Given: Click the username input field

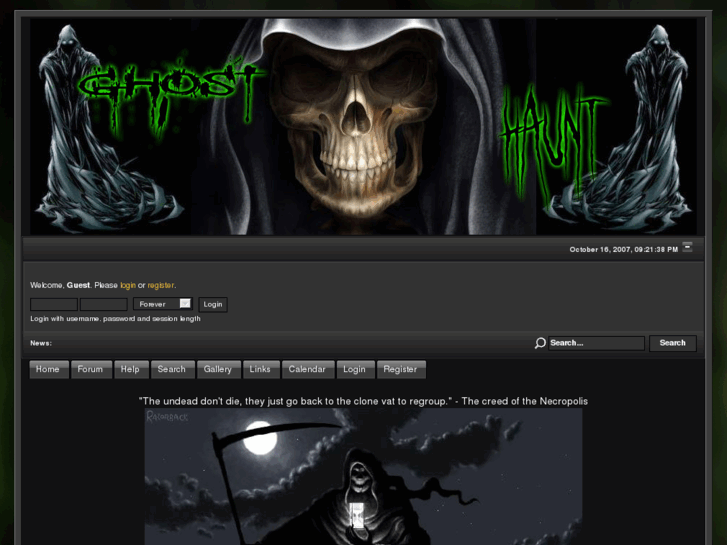Looking at the screenshot, I should pyautogui.click(x=54, y=304).
